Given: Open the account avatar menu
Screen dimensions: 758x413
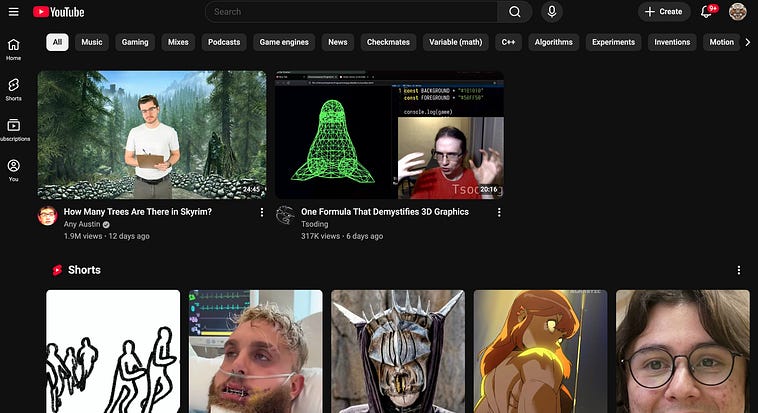Looking at the screenshot, I should point(738,12).
